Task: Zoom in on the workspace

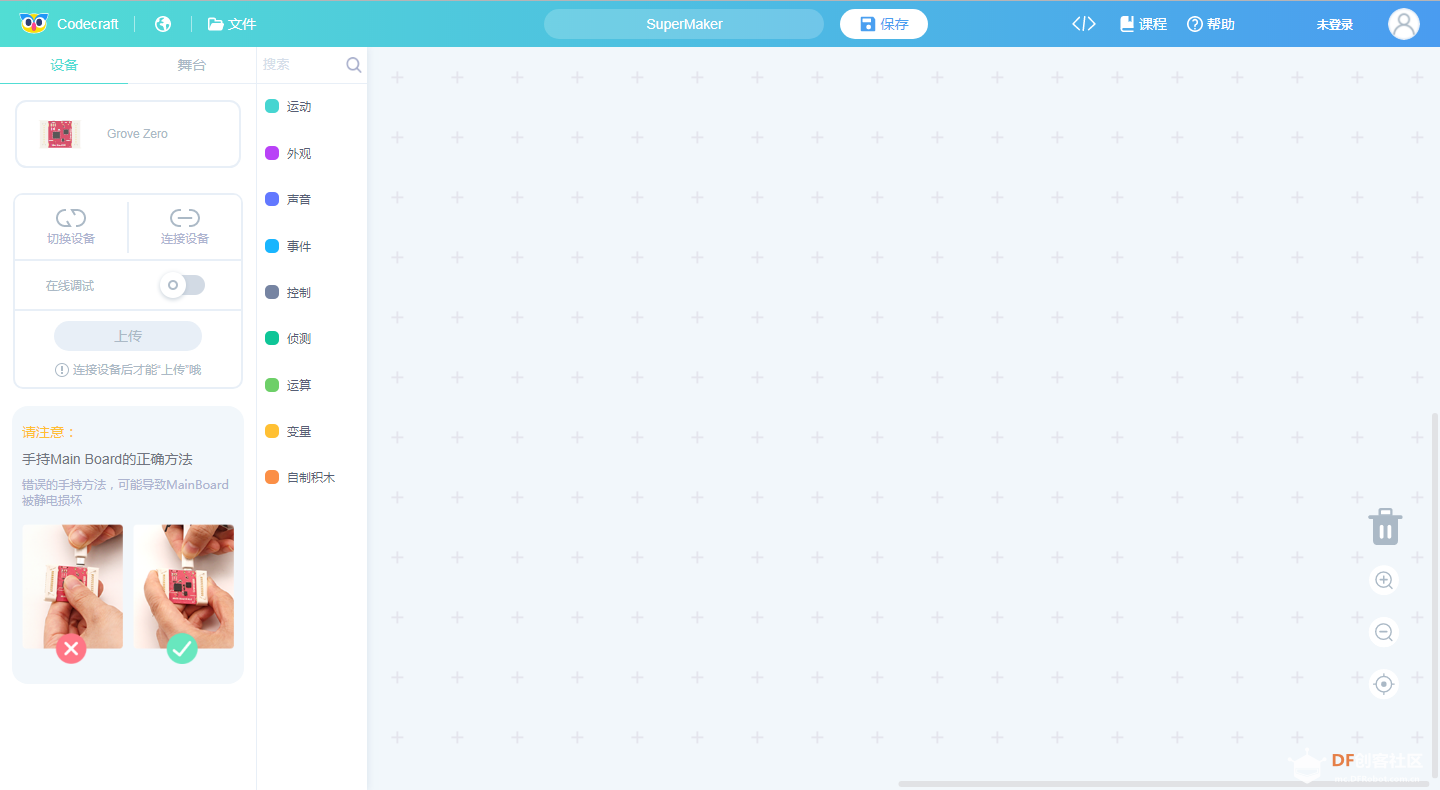Action: click(1384, 580)
